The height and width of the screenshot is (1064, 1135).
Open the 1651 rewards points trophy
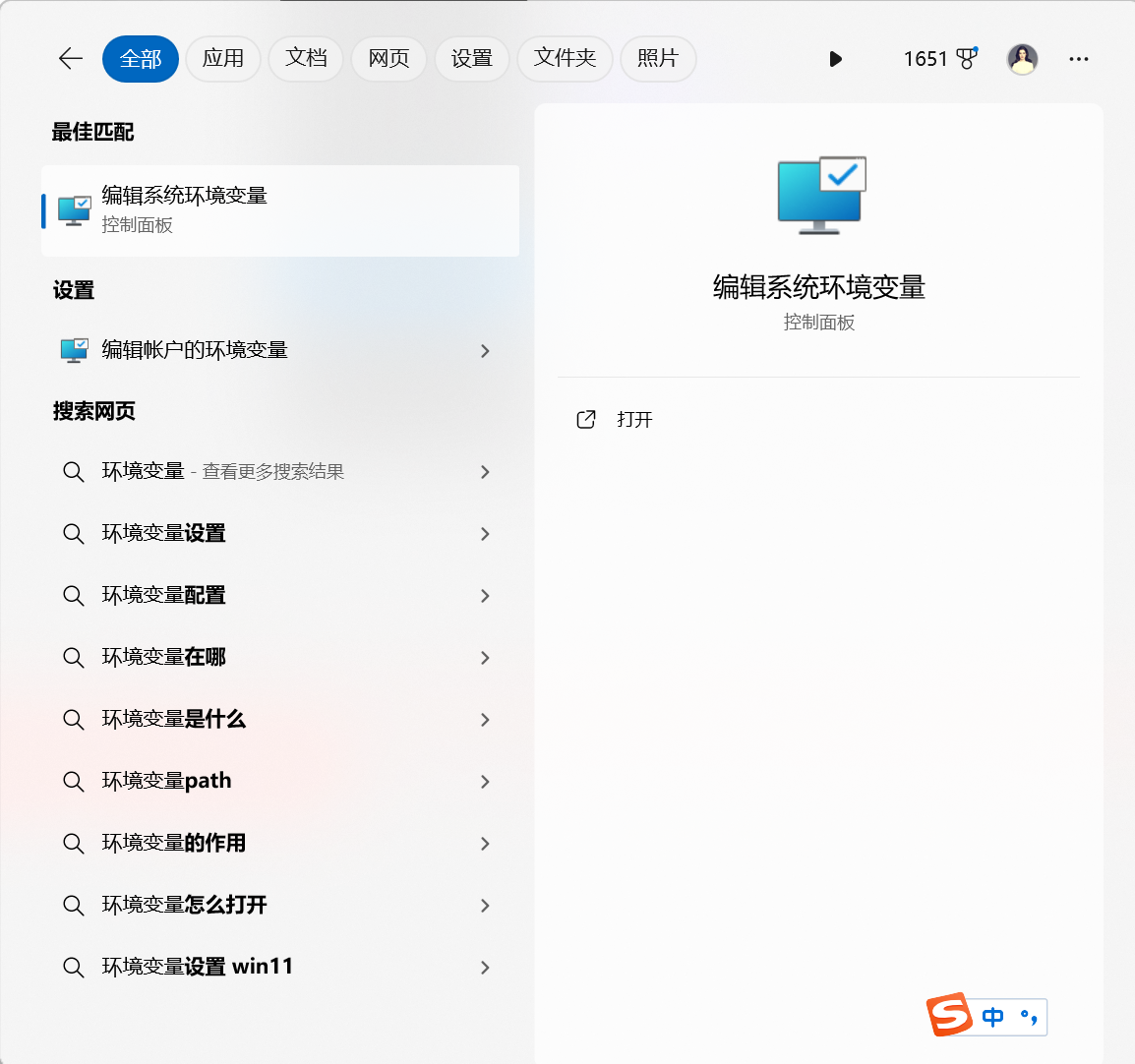pos(940,59)
